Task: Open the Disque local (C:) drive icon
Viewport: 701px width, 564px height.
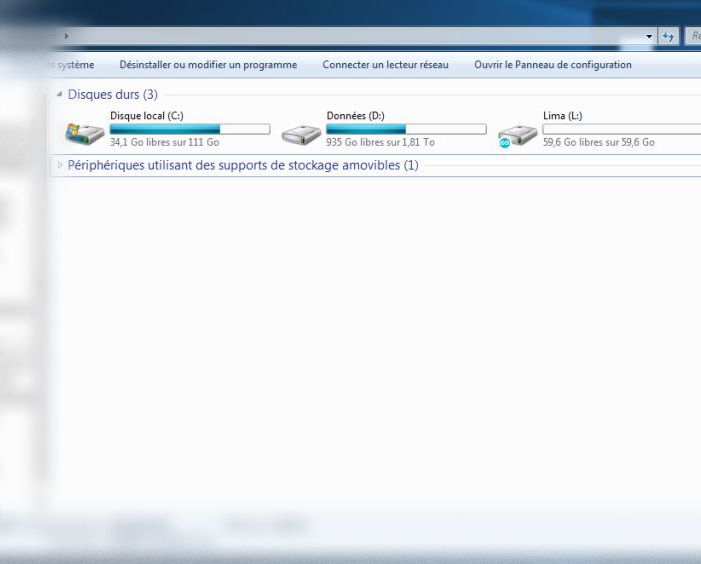Action: click(84, 133)
